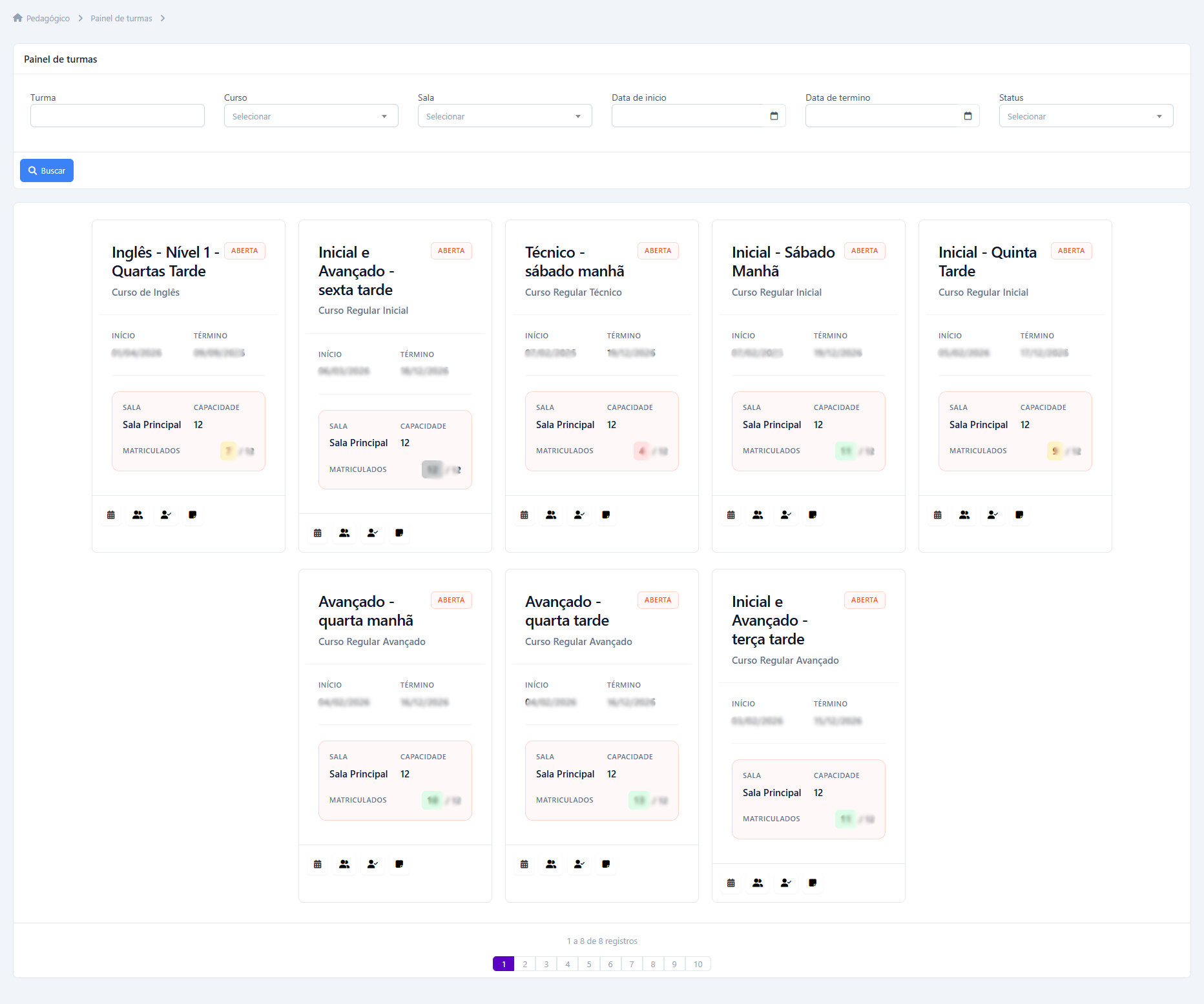This screenshot has height=1004, width=1204.
Task: Click inside the Turma text field
Action: tap(117, 116)
